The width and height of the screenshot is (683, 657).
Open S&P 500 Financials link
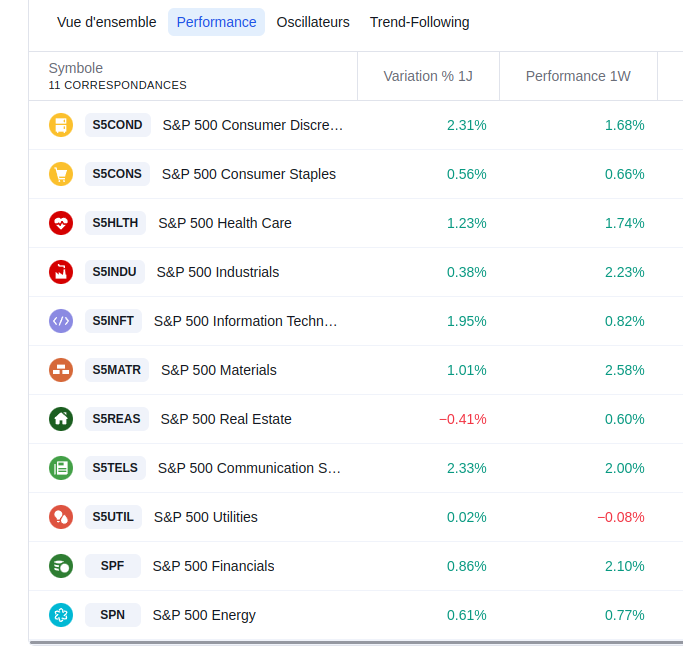pyautogui.click(x=213, y=566)
